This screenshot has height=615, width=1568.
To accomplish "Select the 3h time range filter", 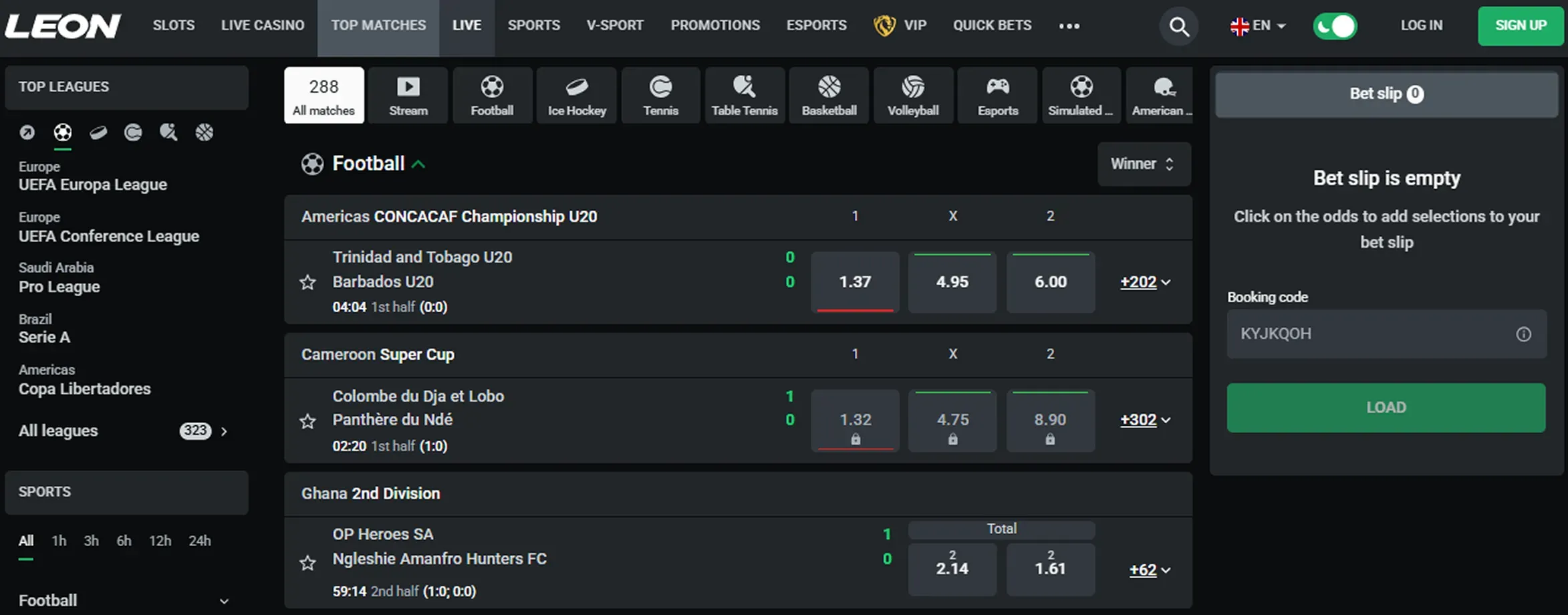I will 91,541.
